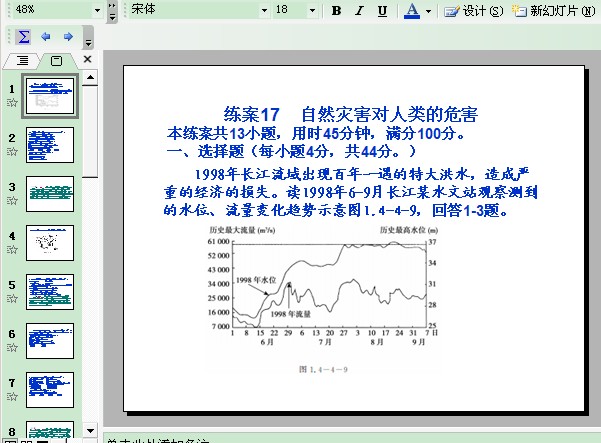Click the 新幻灯片(N) new slide button

click(555, 11)
